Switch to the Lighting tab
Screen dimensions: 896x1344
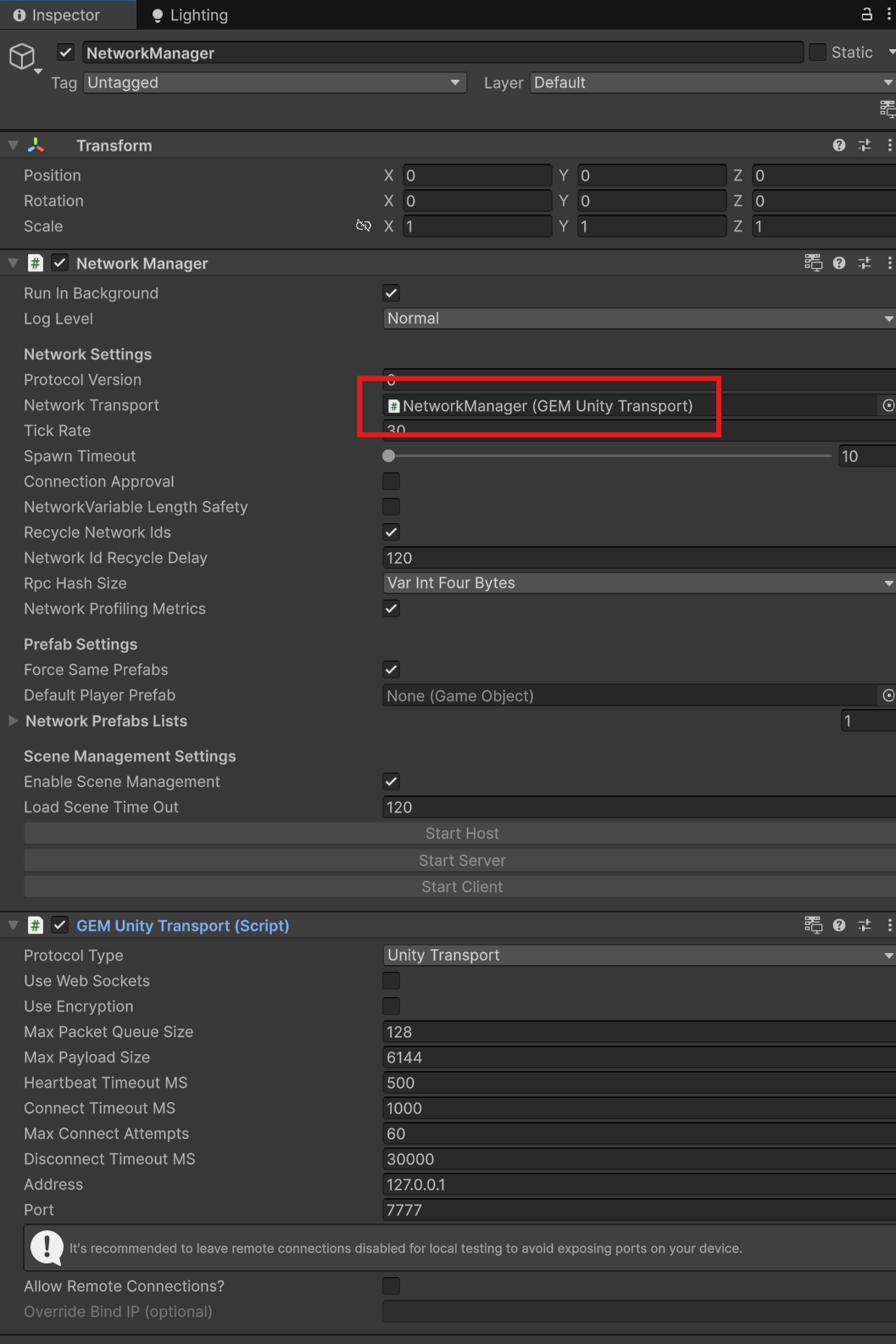(189, 15)
